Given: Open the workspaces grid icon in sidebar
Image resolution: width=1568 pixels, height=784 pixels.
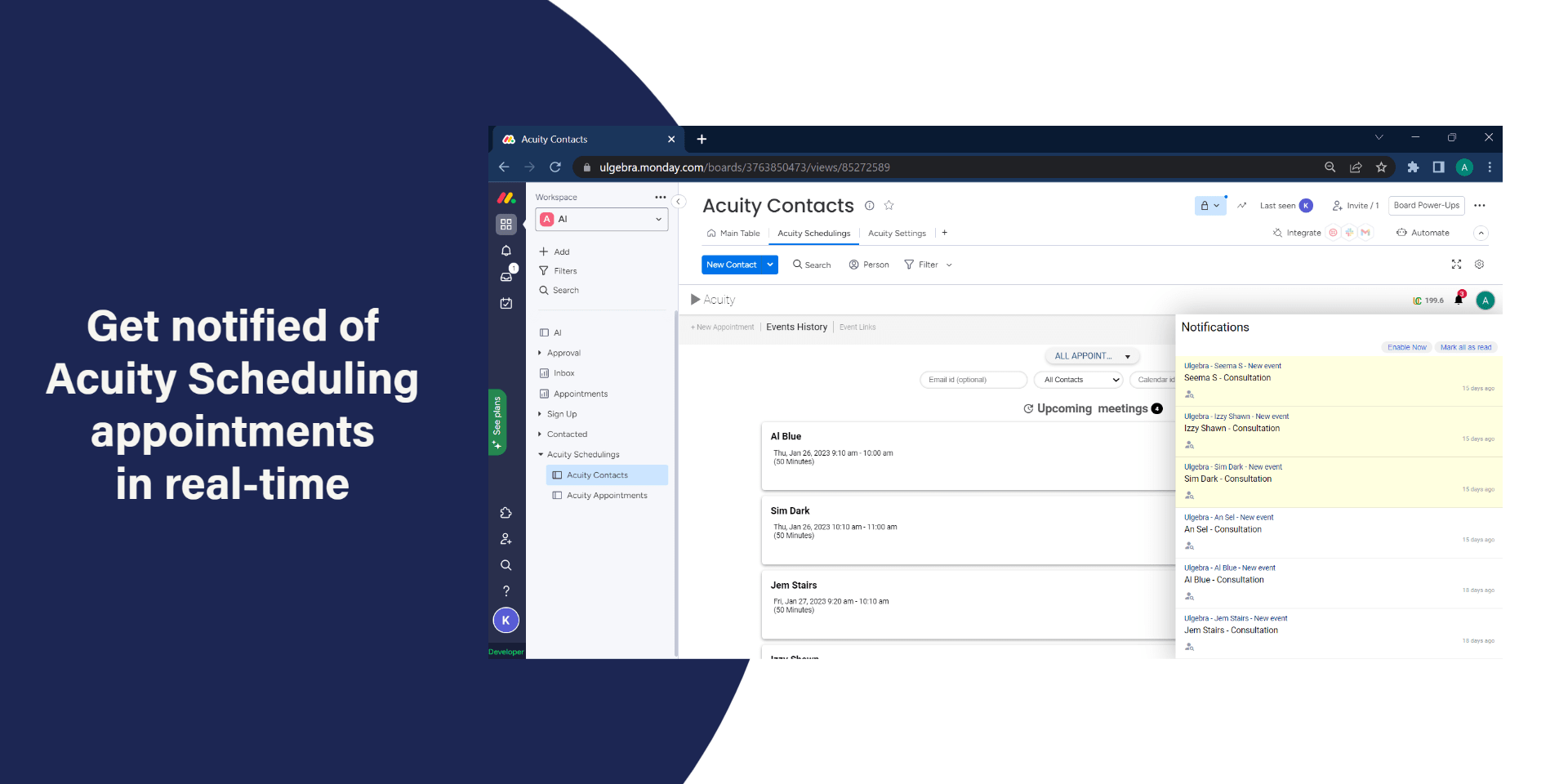Looking at the screenshot, I should (x=506, y=224).
